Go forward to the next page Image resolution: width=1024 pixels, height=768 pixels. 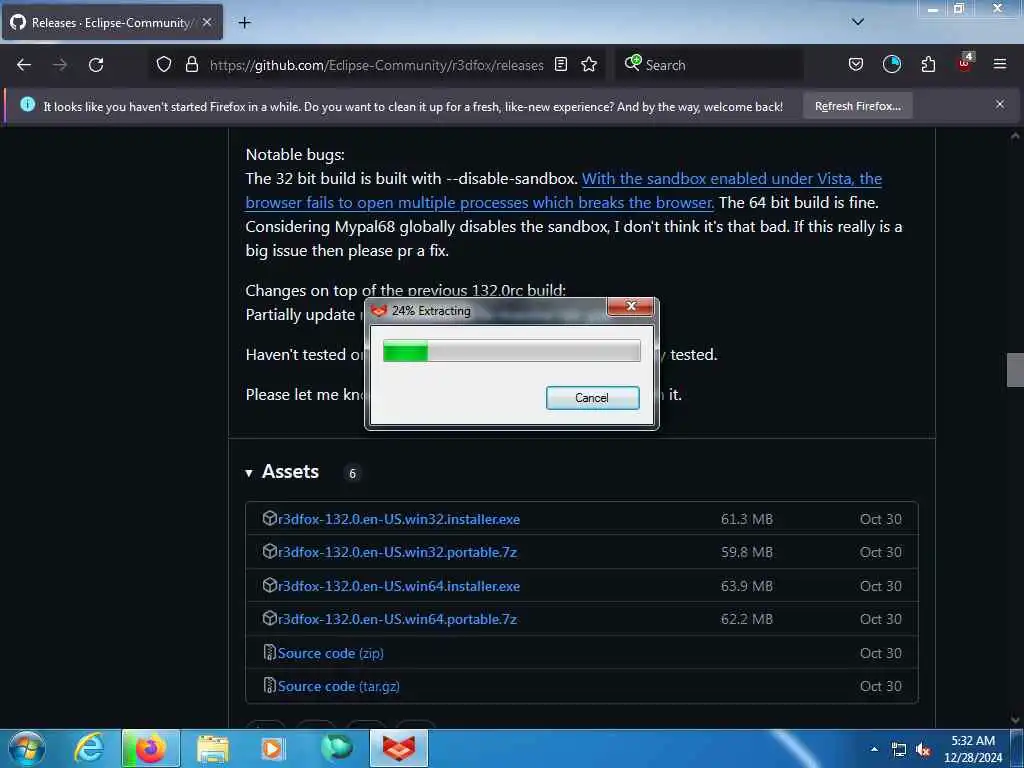click(60, 65)
